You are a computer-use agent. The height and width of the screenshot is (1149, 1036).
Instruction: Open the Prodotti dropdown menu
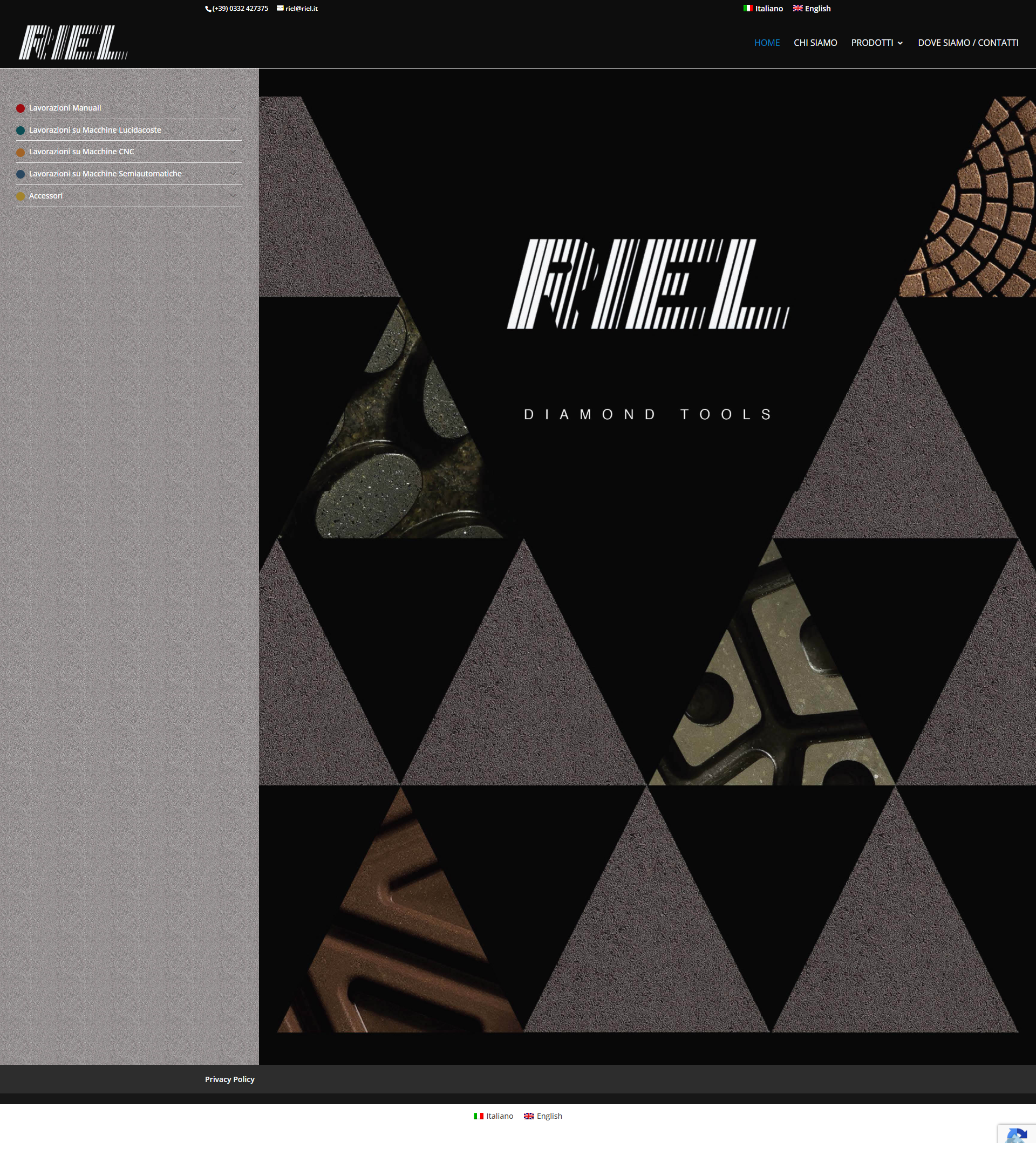click(877, 43)
